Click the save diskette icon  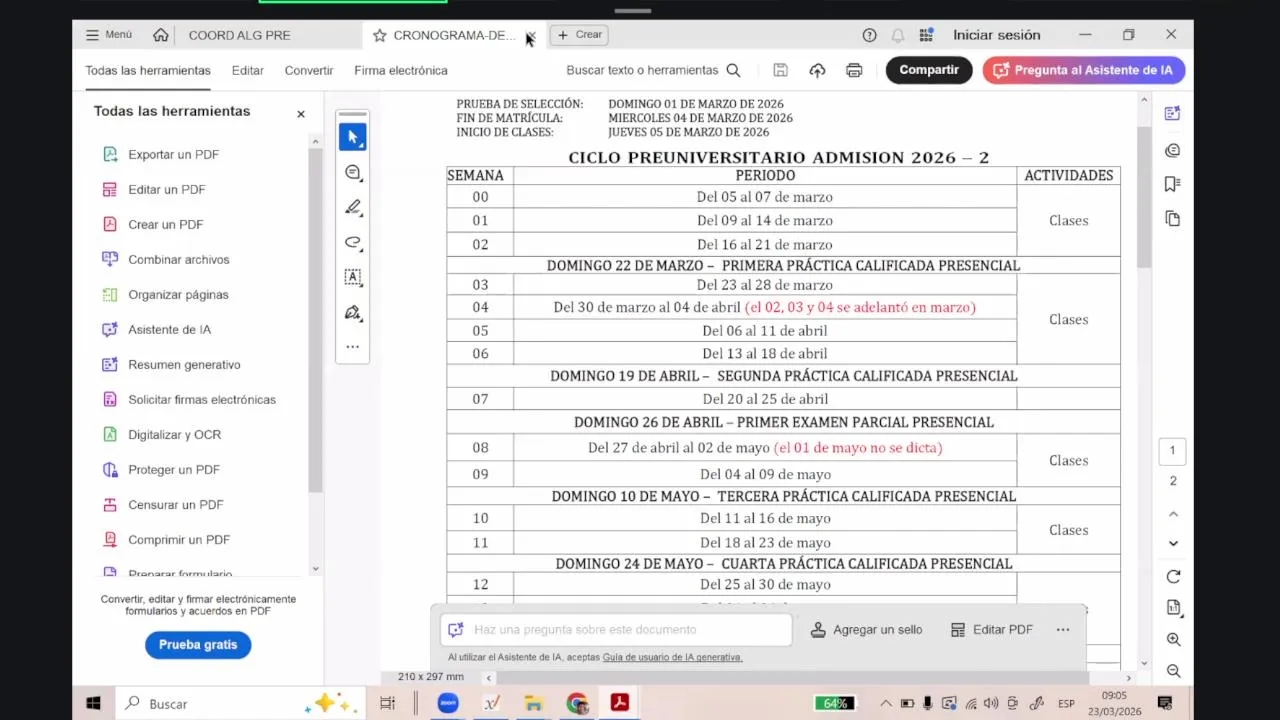(x=780, y=70)
